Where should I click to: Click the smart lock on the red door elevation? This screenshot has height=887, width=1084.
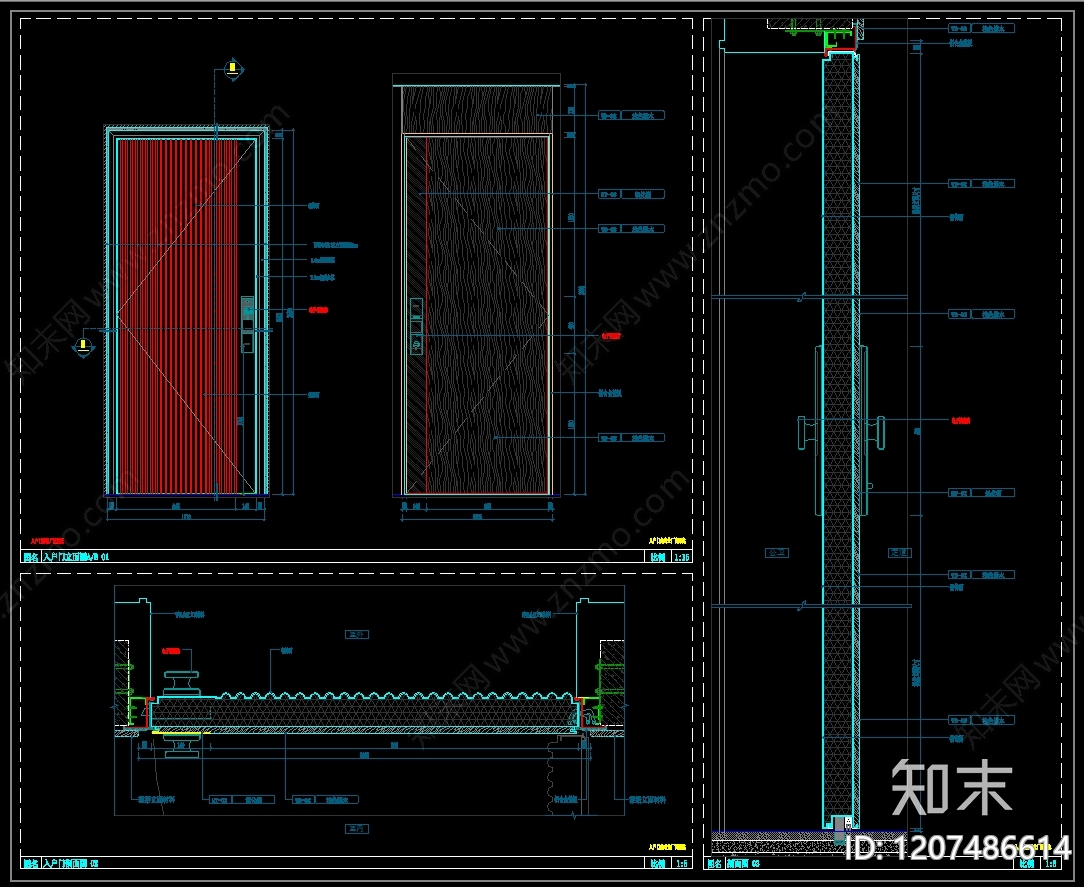pyautogui.click(x=247, y=324)
